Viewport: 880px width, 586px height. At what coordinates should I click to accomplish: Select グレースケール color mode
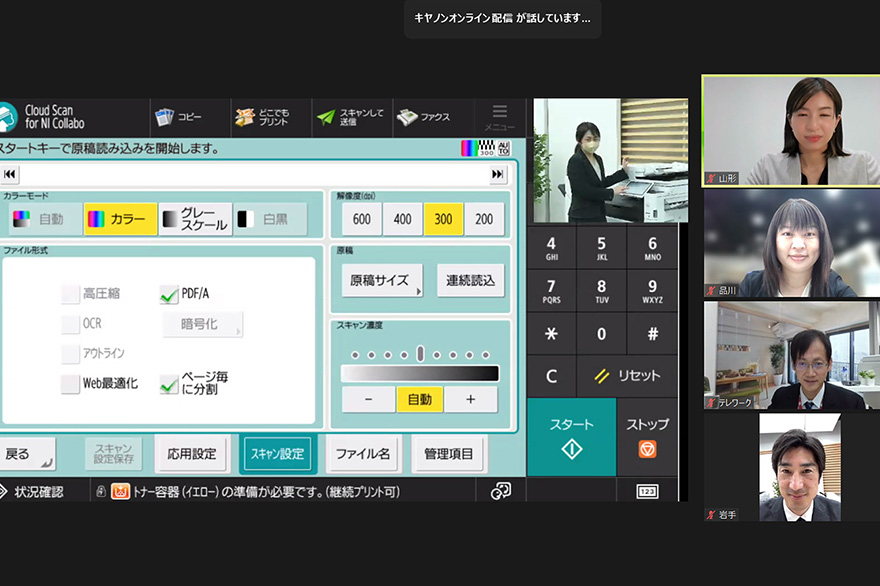pyautogui.click(x=196, y=219)
